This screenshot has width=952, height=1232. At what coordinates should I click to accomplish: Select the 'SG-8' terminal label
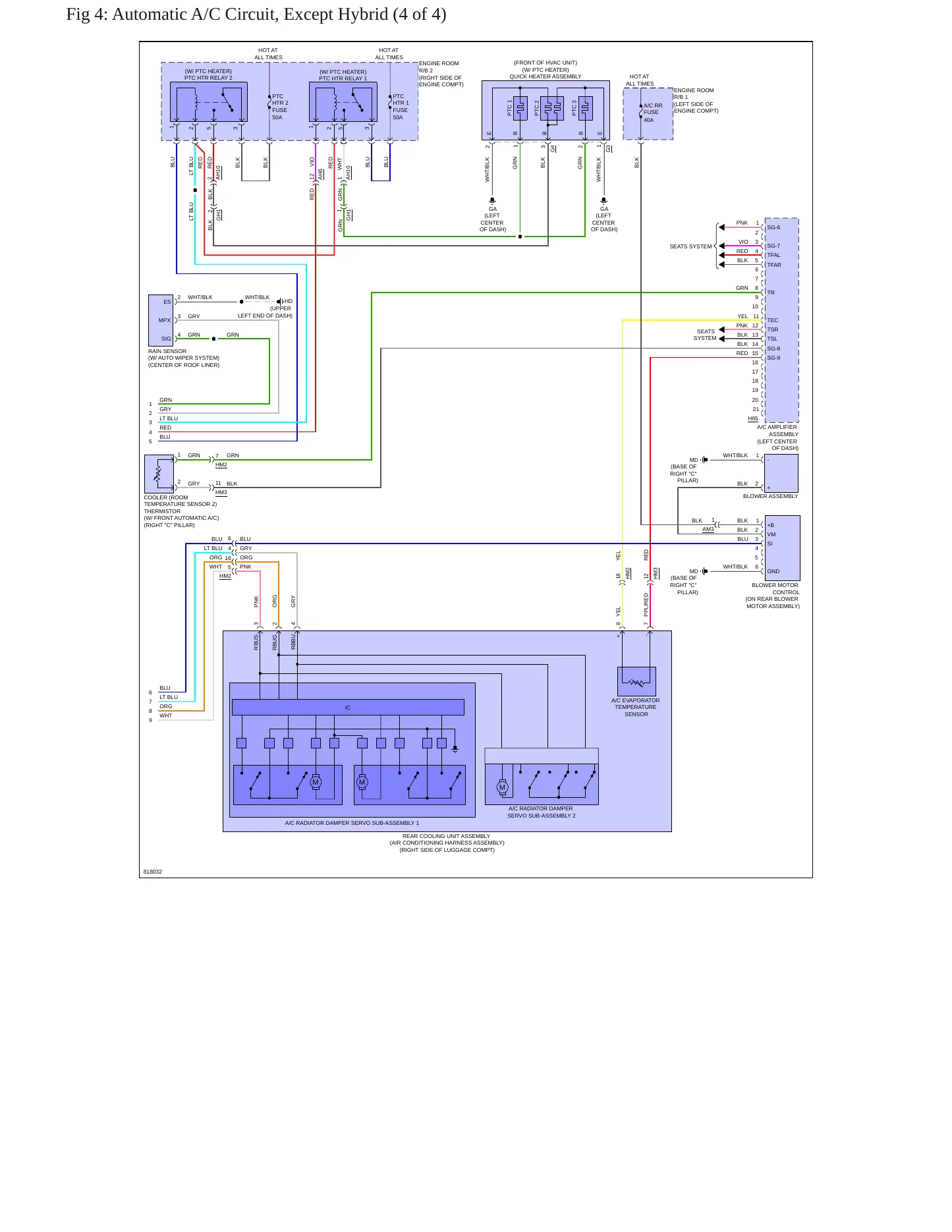[773, 349]
